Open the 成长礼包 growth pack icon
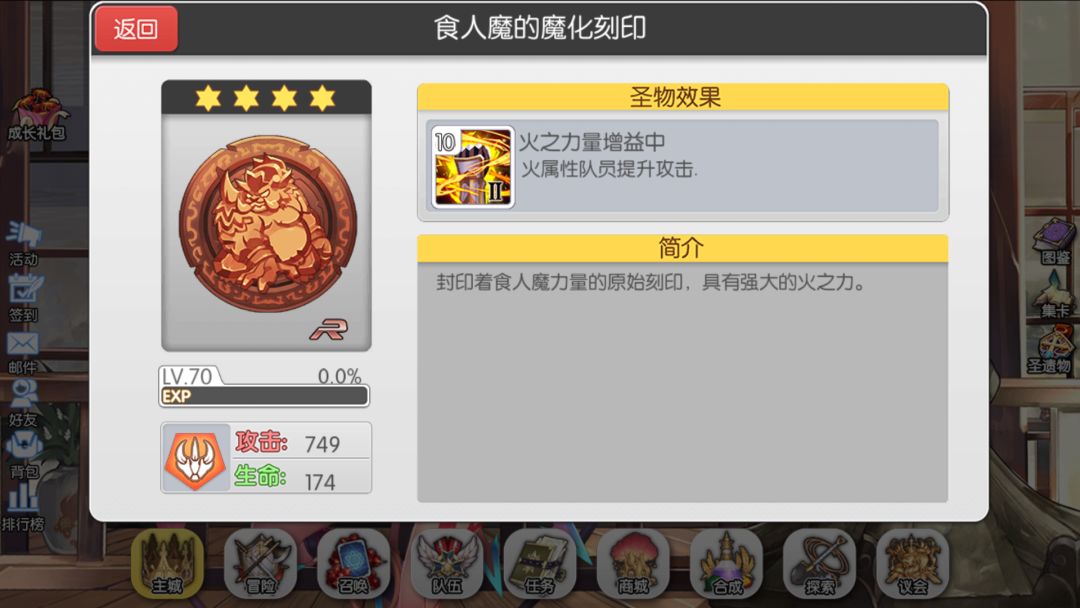This screenshot has height=608, width=1080. (36, 115)
